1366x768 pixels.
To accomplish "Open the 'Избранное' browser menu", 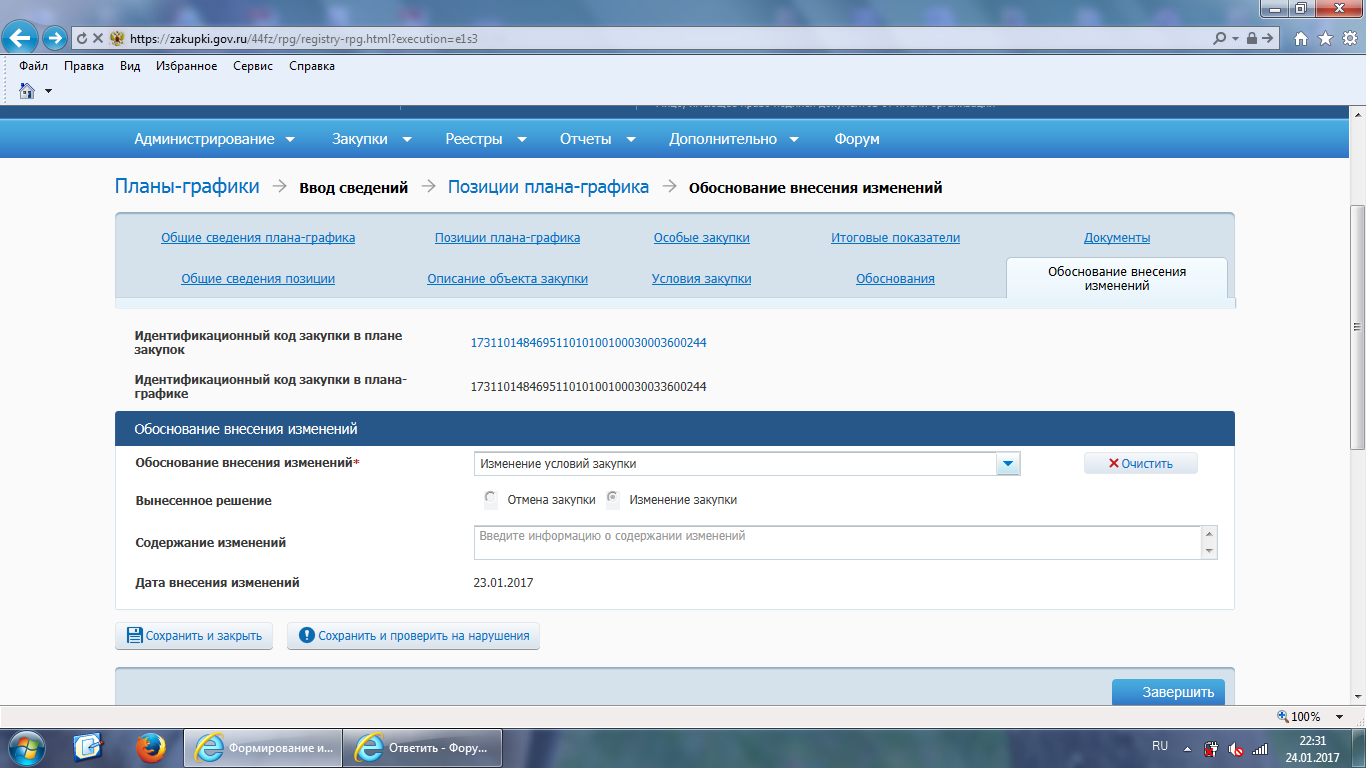I will (186, 66).
